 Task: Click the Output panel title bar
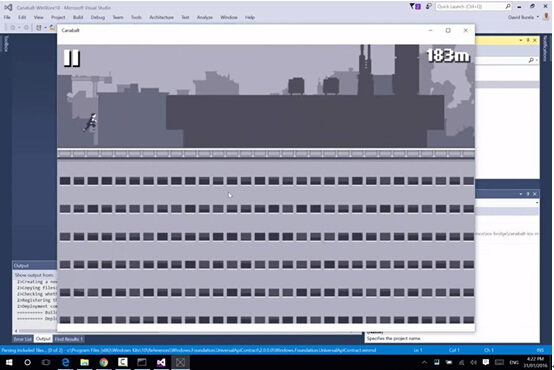35,265
